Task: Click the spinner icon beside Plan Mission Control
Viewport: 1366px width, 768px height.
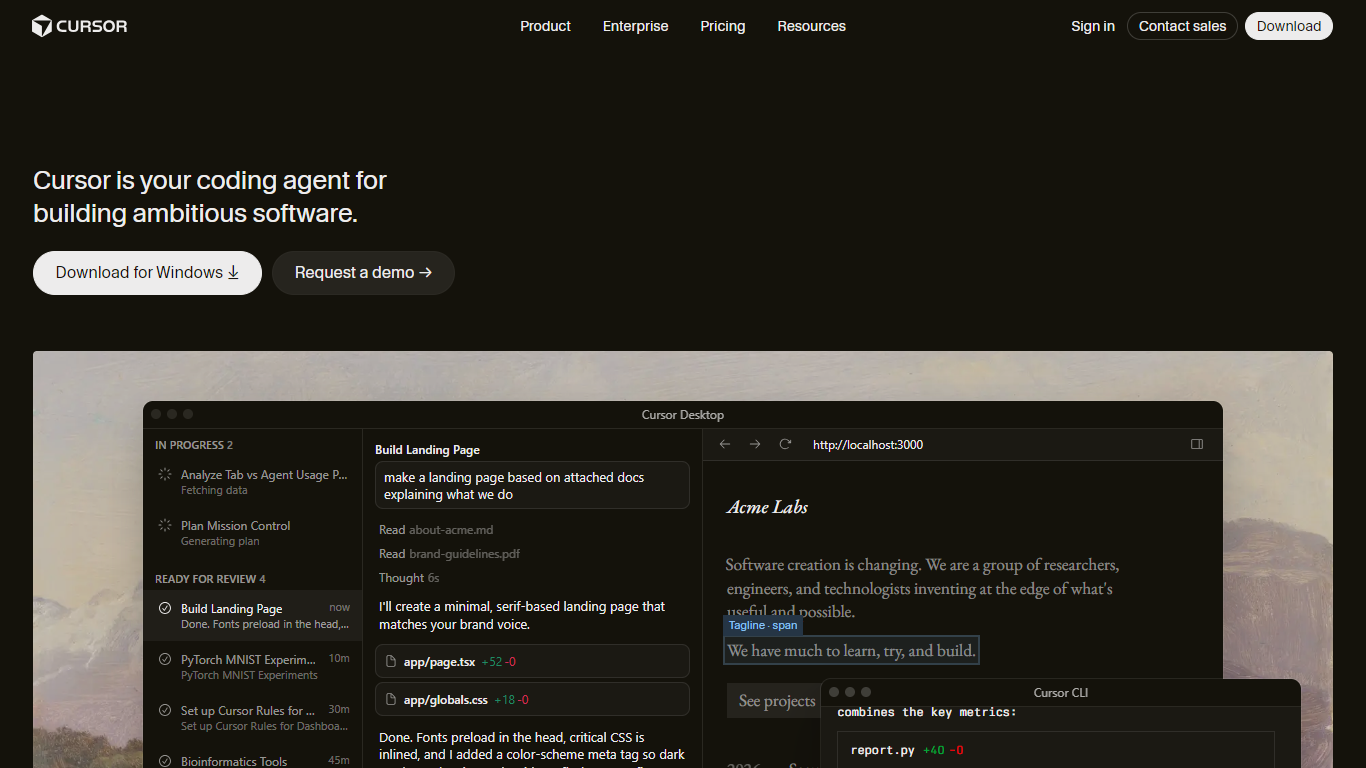Action: (x=165, y=525)
